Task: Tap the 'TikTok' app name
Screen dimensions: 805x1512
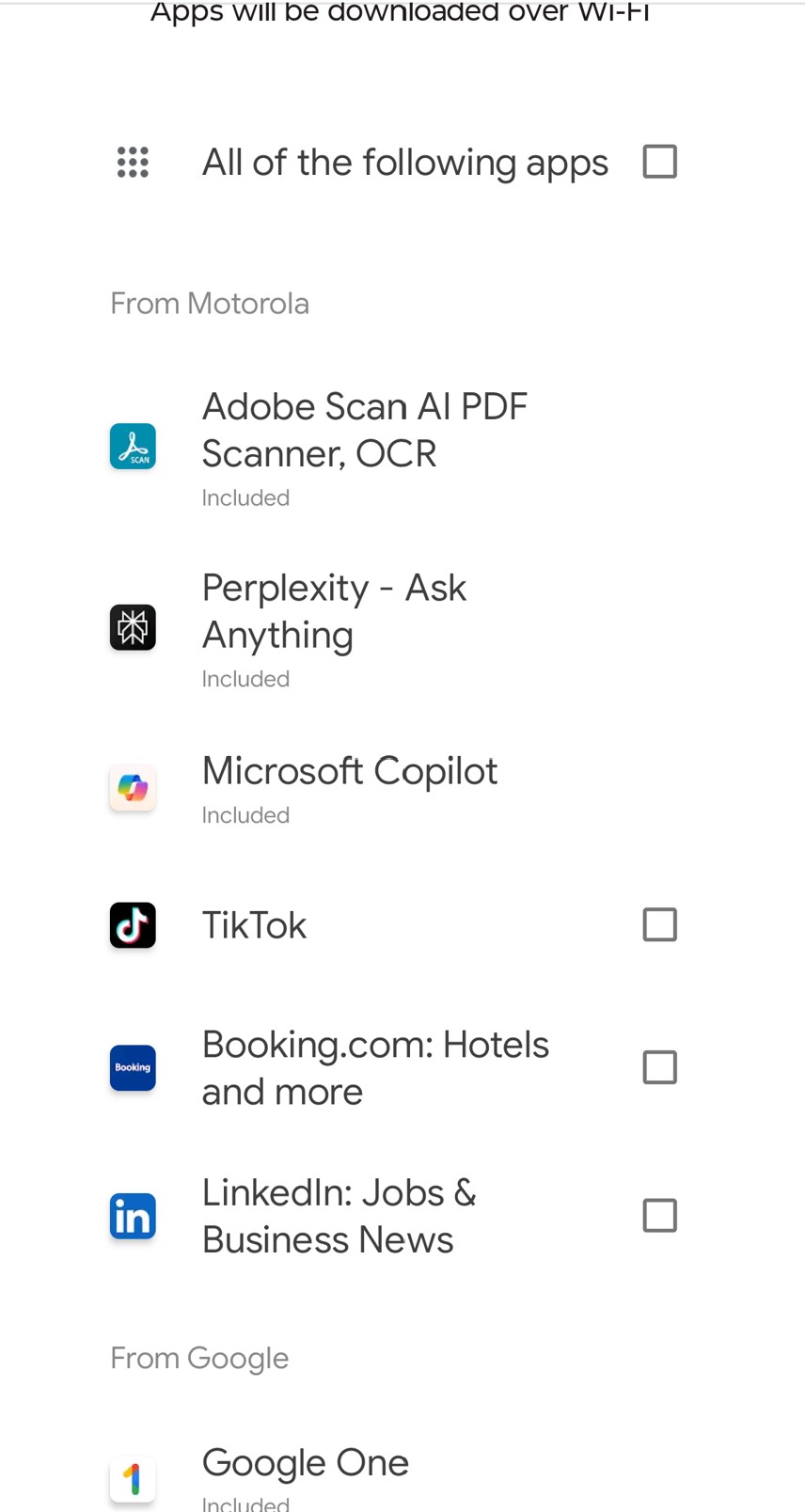Action: click(254, 925)
